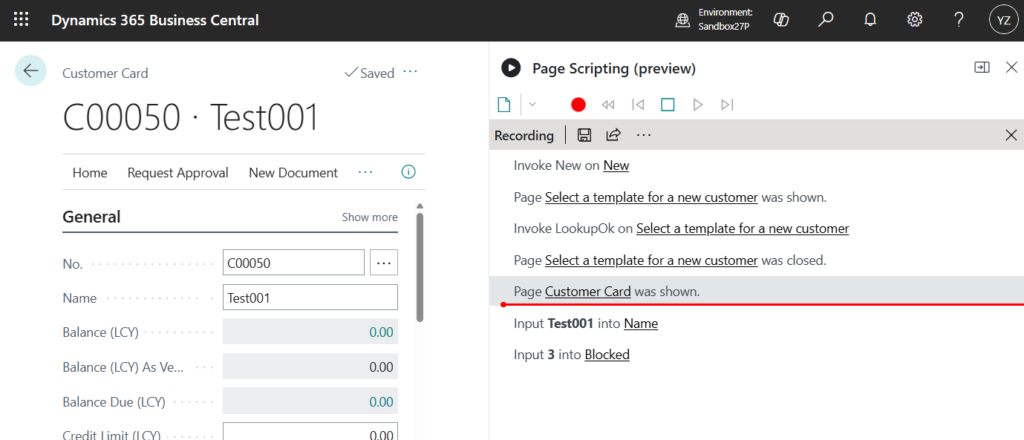1024x440 pixels.
Task: Save the recording with the disk icon
Action: point(585,135)
